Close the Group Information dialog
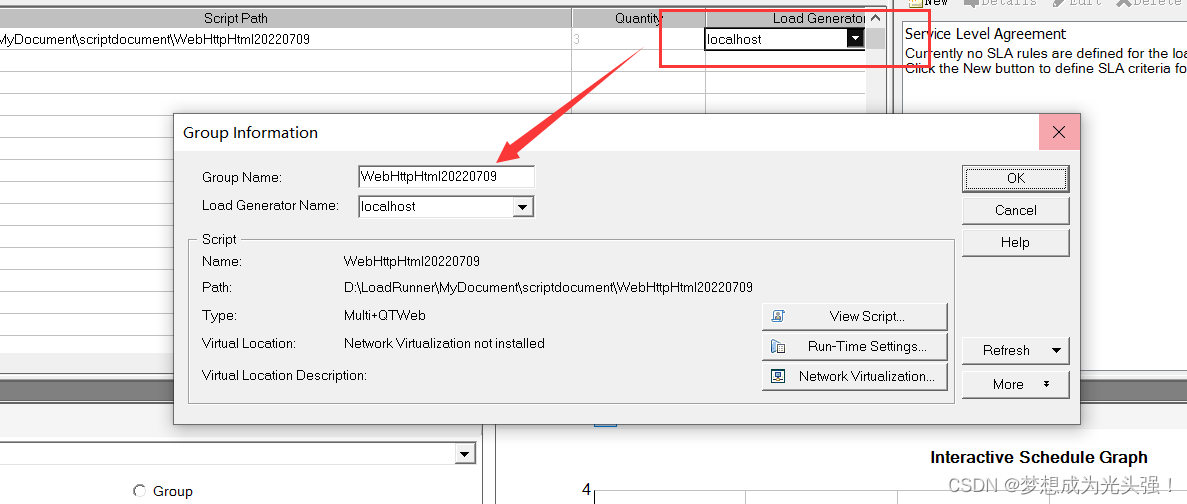Screen dimensions: 1187x504 click(x=1058, y=132)
